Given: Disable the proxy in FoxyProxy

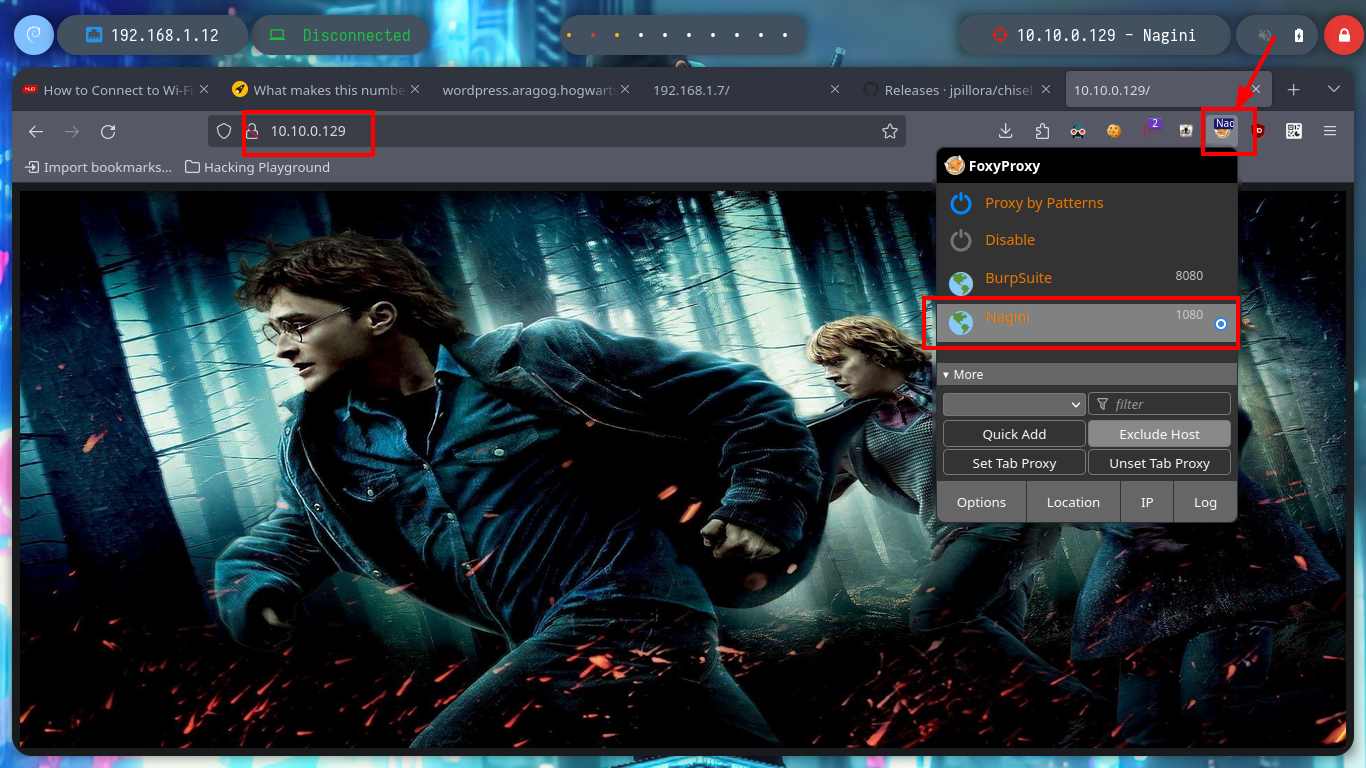Looking at the screenshot, I should click(x=1009, y=240).
